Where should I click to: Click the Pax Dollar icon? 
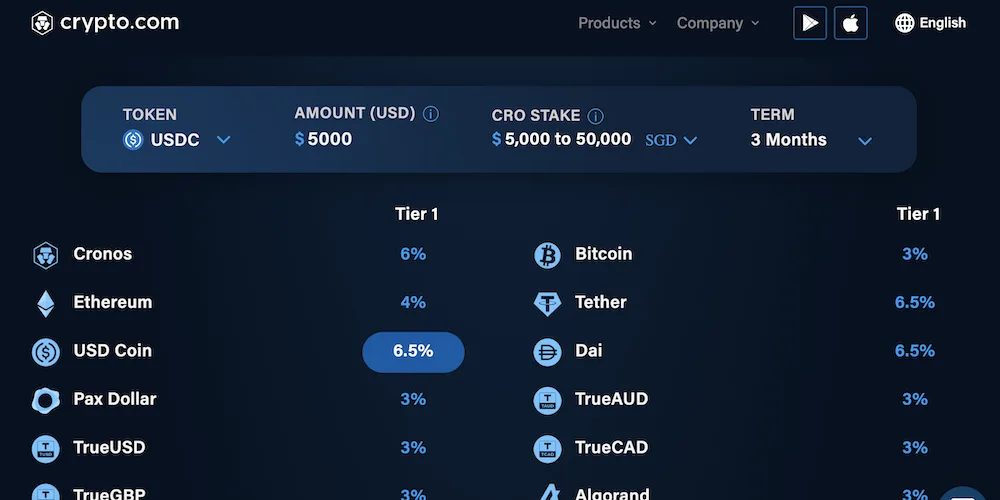click(46, 400)
